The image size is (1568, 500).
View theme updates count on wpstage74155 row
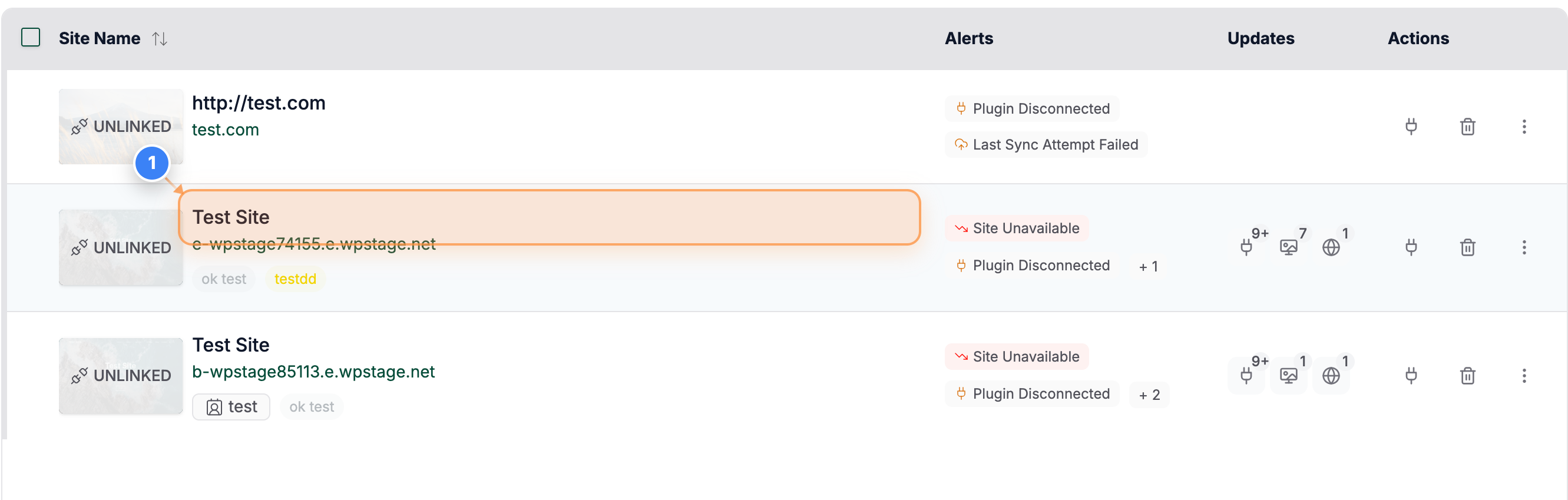(1289, 247)
